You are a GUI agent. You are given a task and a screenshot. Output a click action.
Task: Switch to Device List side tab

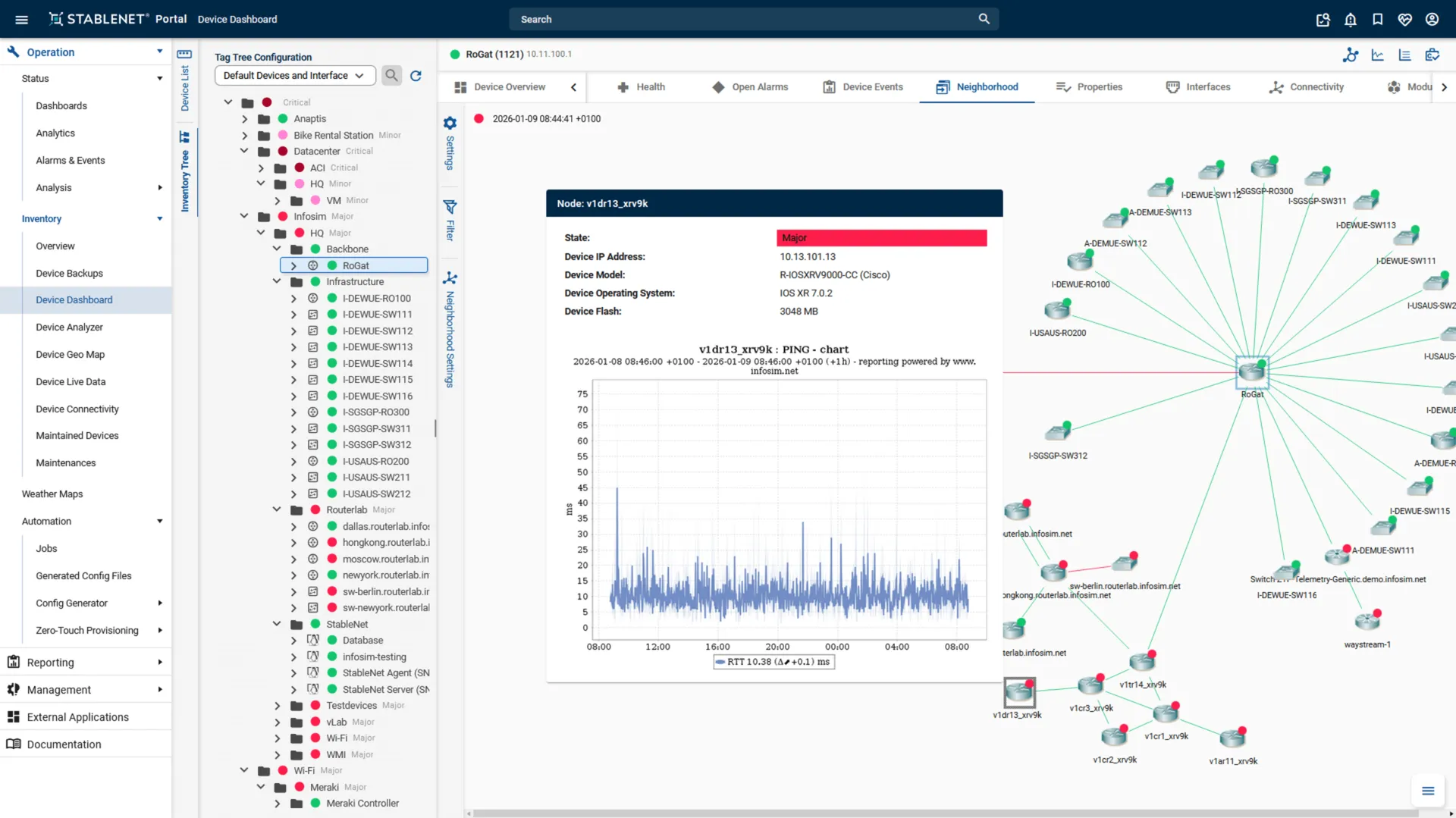pos(184,80)
